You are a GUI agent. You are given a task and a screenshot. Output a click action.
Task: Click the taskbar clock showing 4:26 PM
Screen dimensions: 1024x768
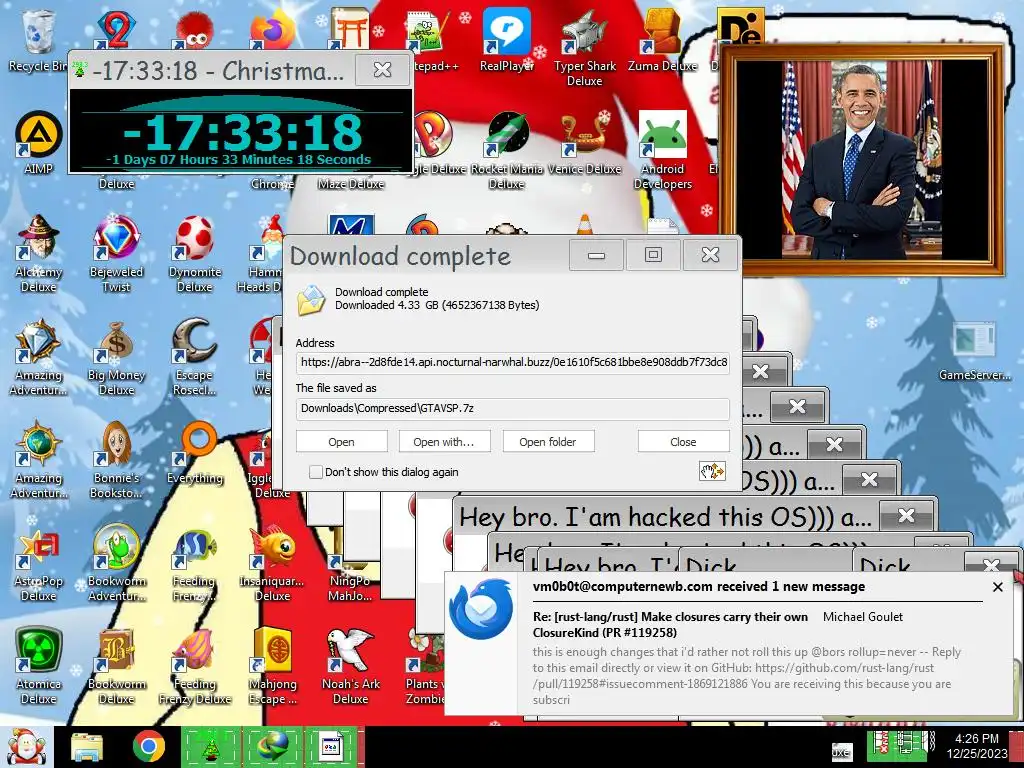pos(977,746)
